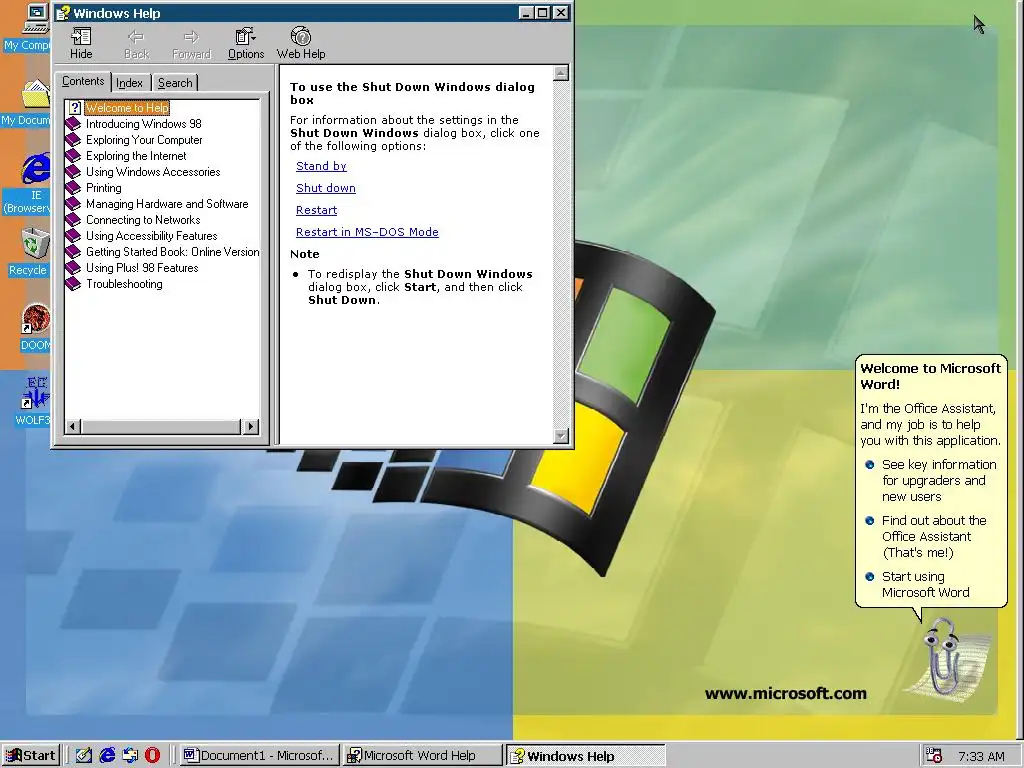Select the Welcome to Help topic
1024x768 pixels.
[x=127, y=108]
